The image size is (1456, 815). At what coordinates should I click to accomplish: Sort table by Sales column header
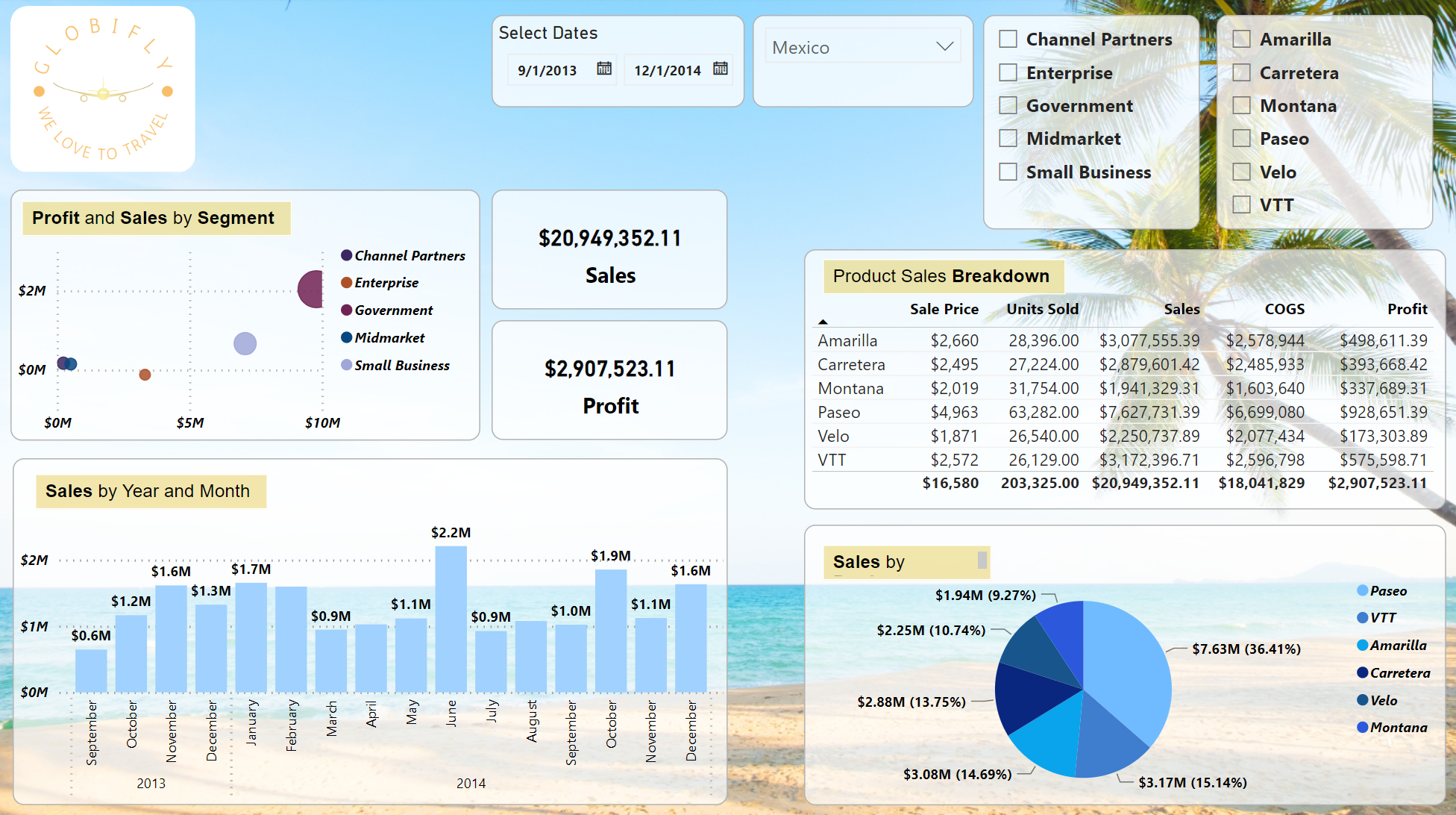[1182, 309]
